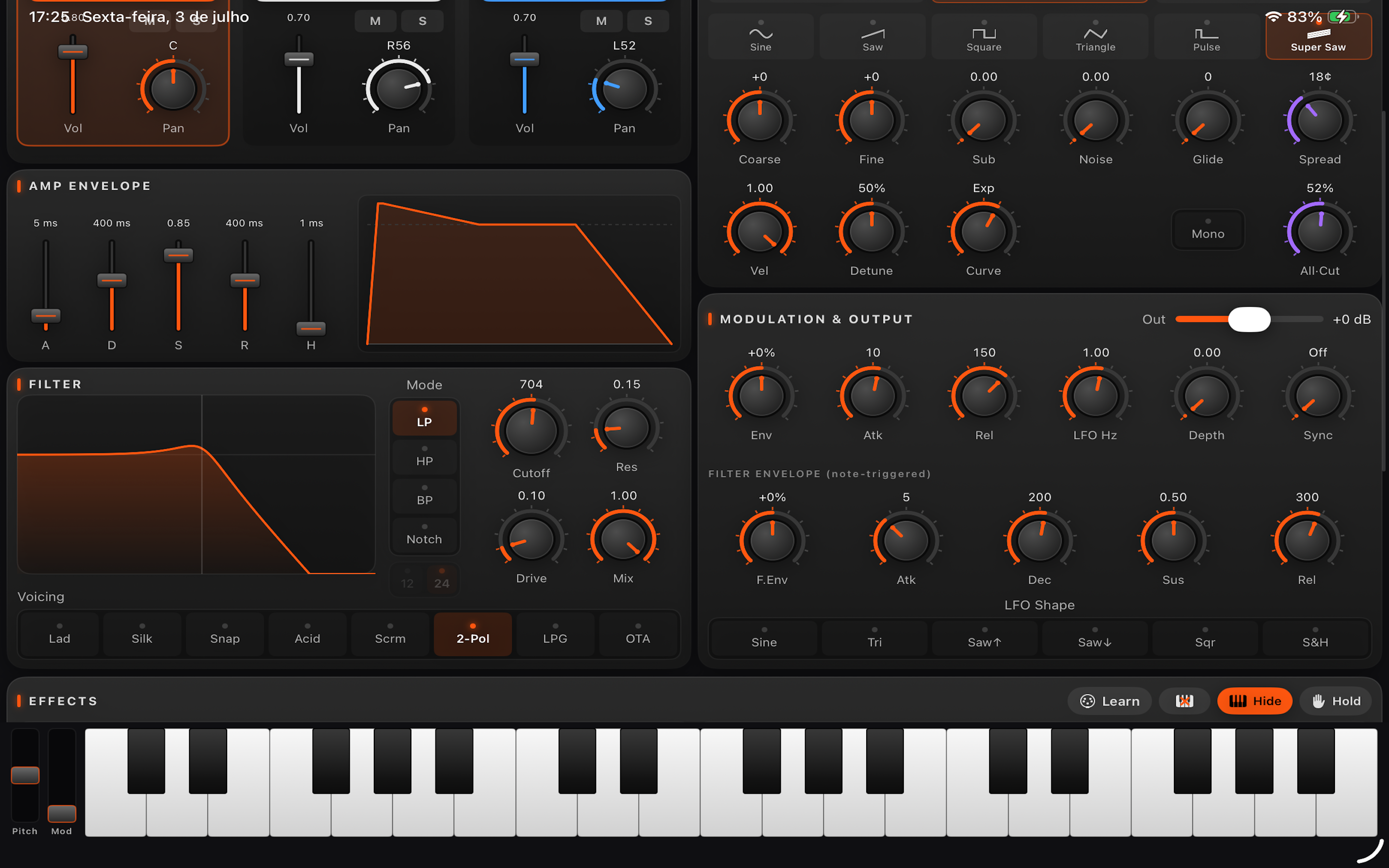The width and height of the screenshot is (1389, 868).
Task: Set LFO shape to Saw up
Action: click(x=984, y=638)
